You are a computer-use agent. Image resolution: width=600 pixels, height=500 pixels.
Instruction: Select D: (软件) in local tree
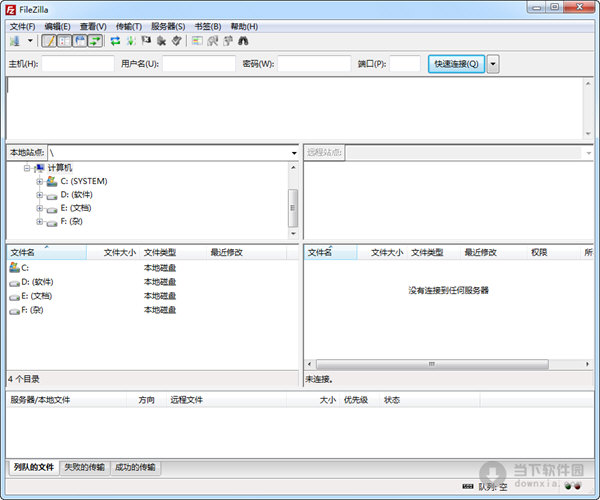pyautogui.click(x=77, y=195)
